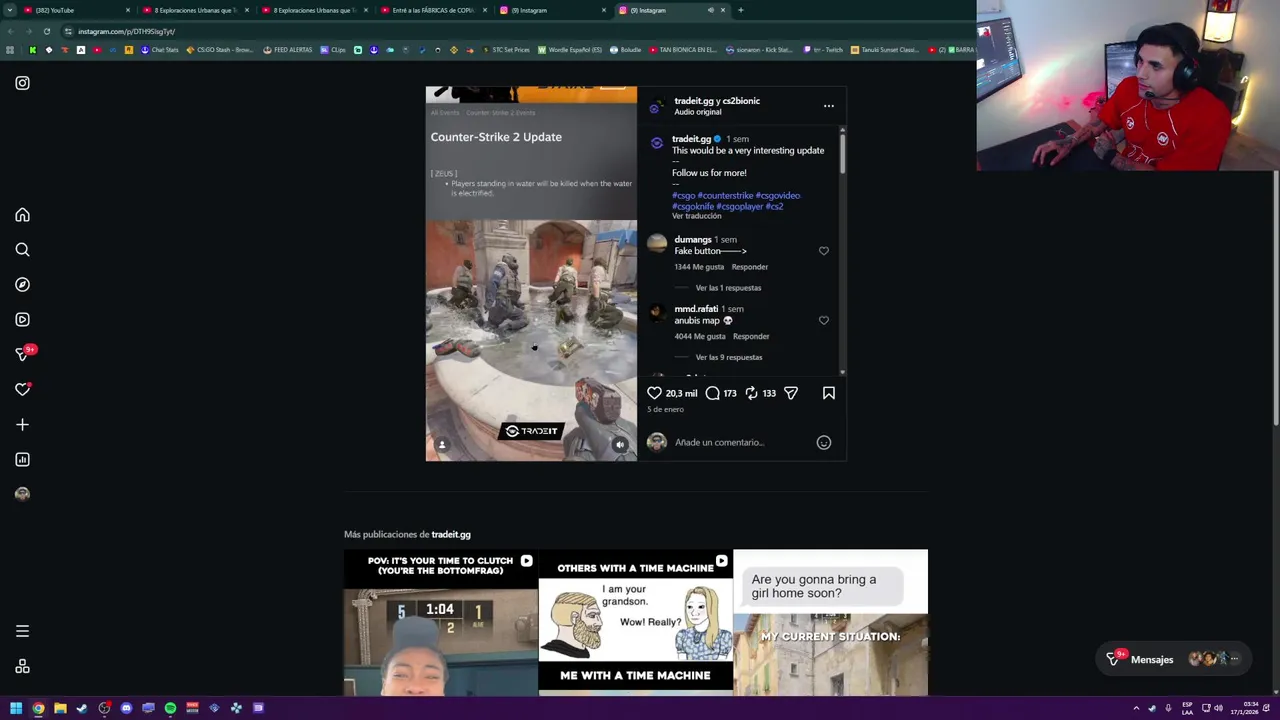The width and height of the screenshot is (1280, 720).
Task: Expand Ver las 9 respuestas
Action: (729, 357)
